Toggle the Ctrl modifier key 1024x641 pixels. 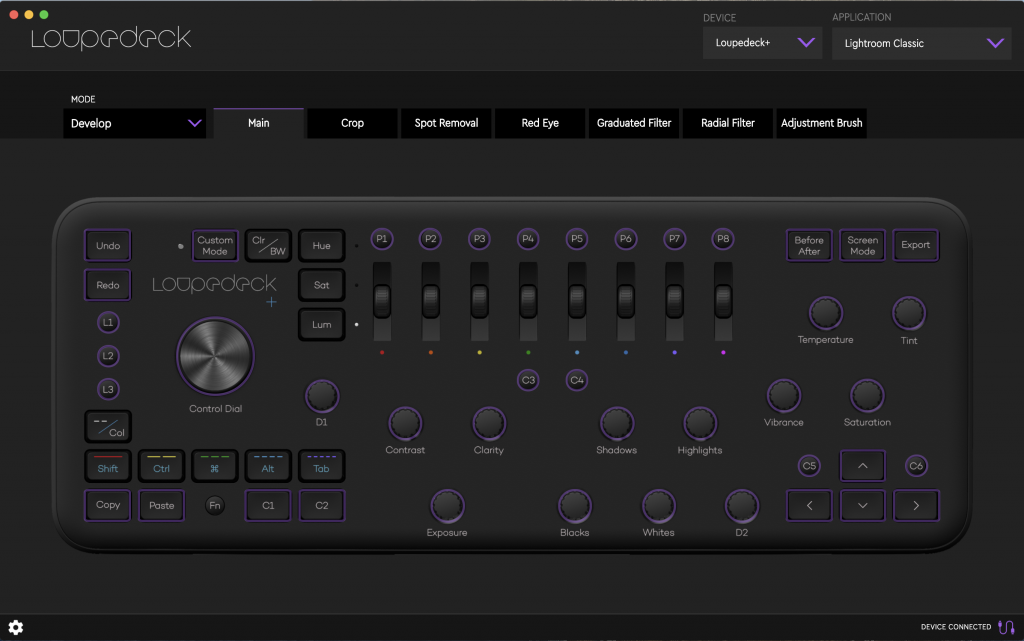(x=161, y=466)
